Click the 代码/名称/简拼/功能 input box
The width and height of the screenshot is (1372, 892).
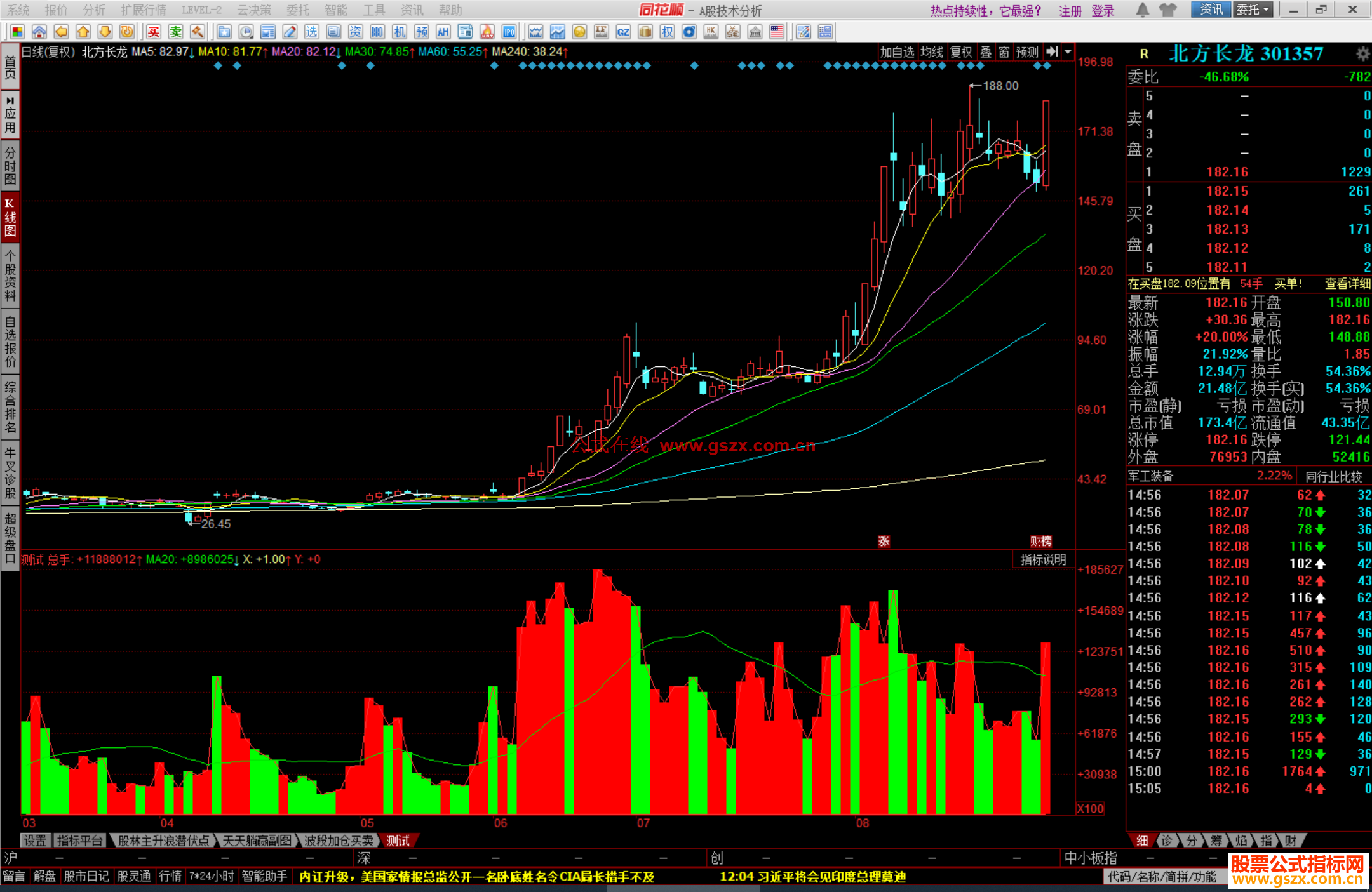(x=1162, y=877)
